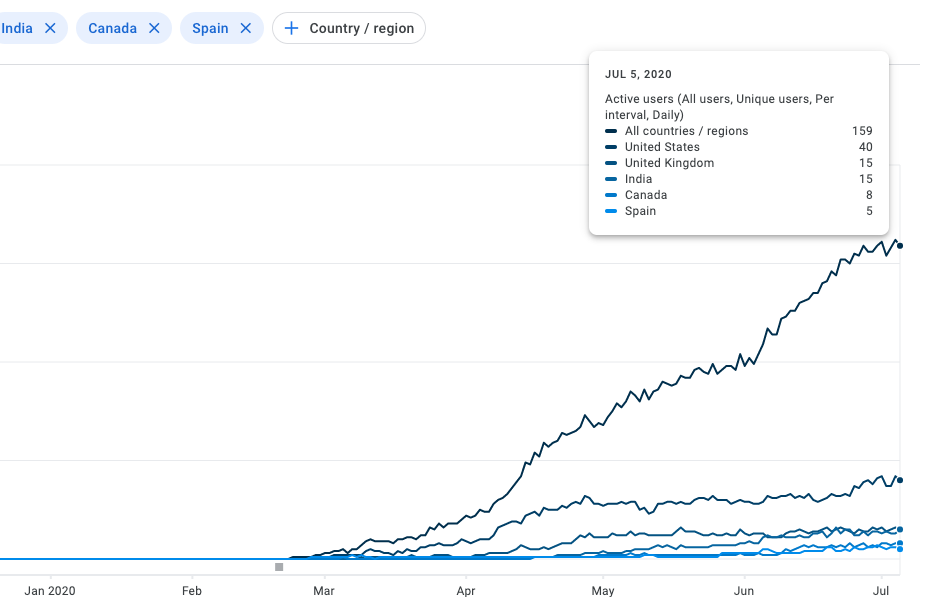Click the Apr label on the x-axis

click(x=466, y=591)
